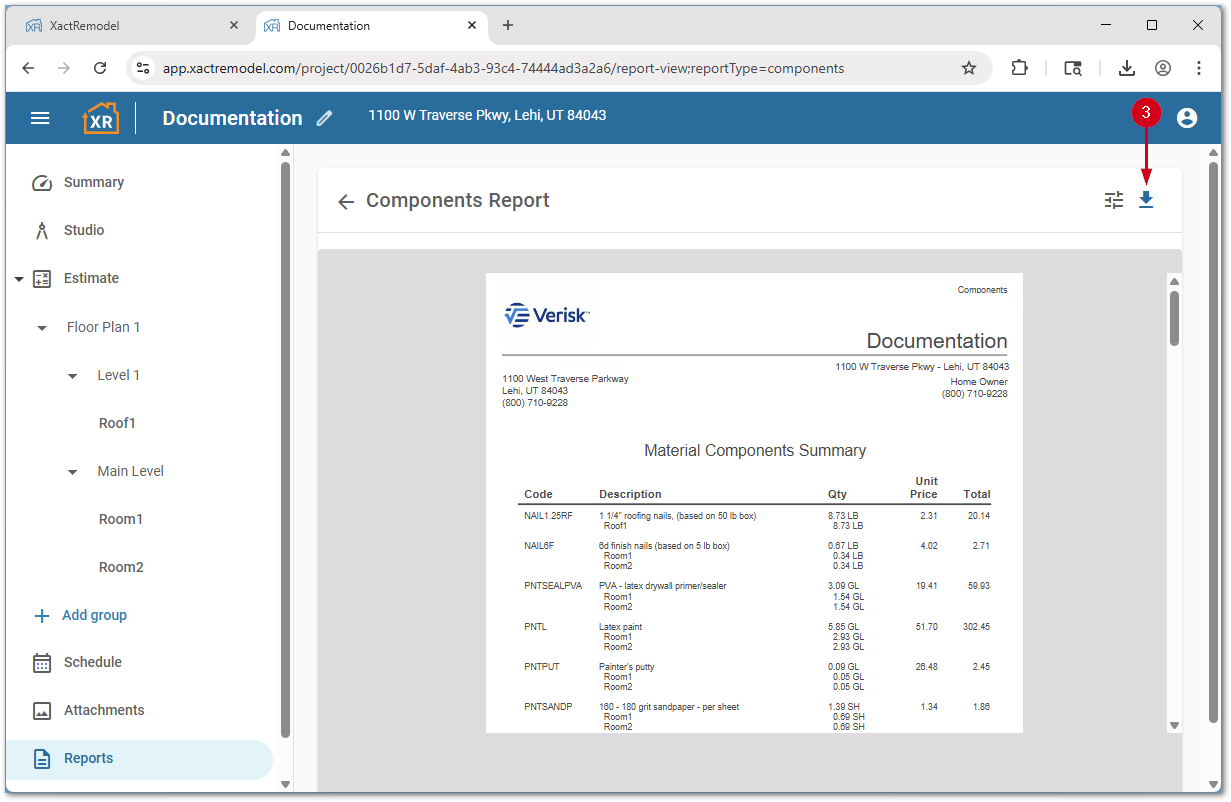Open the Attachments image icon

click(41, 710)
